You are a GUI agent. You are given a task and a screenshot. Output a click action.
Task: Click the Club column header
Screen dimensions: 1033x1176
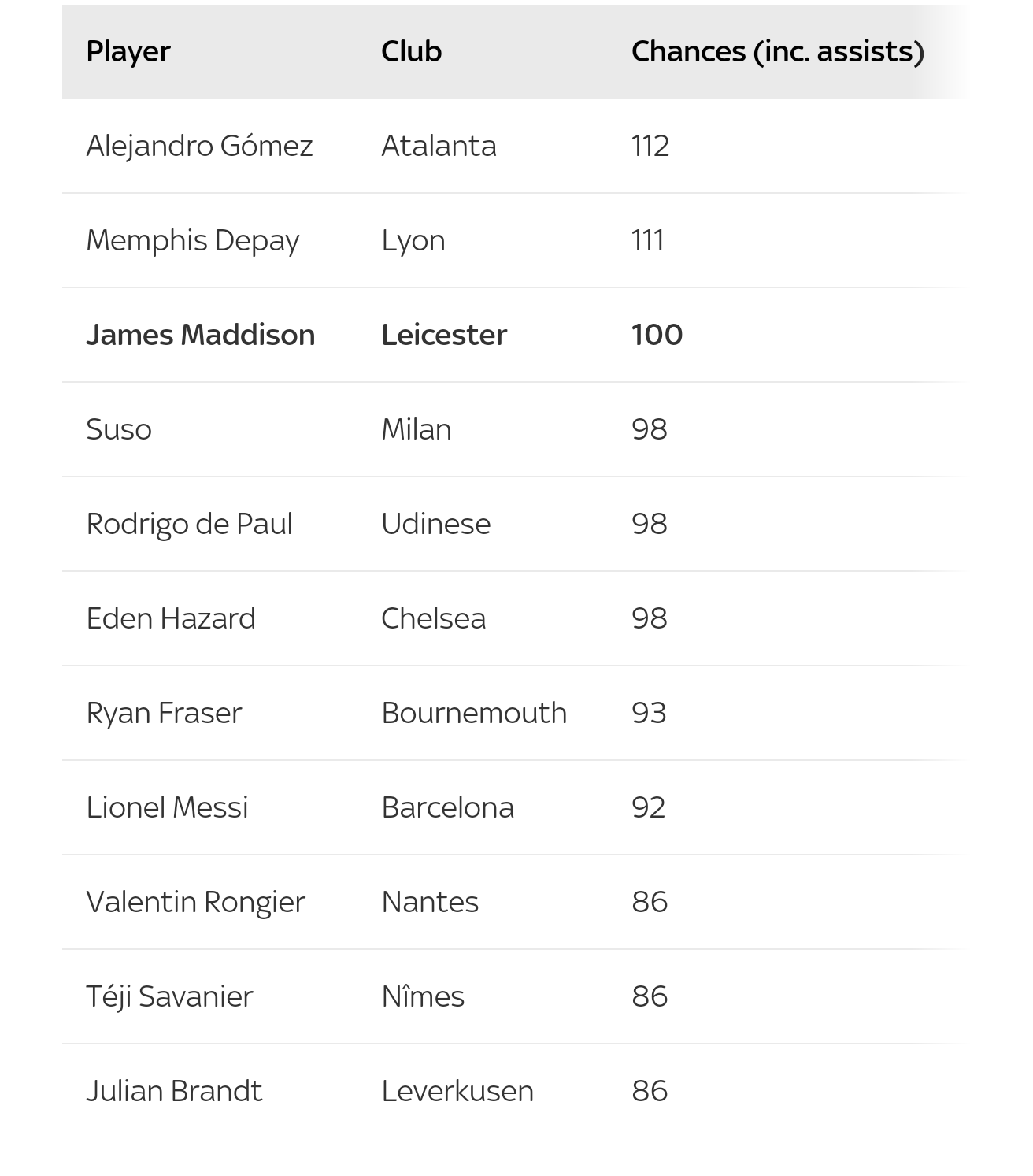click(411, 52)
